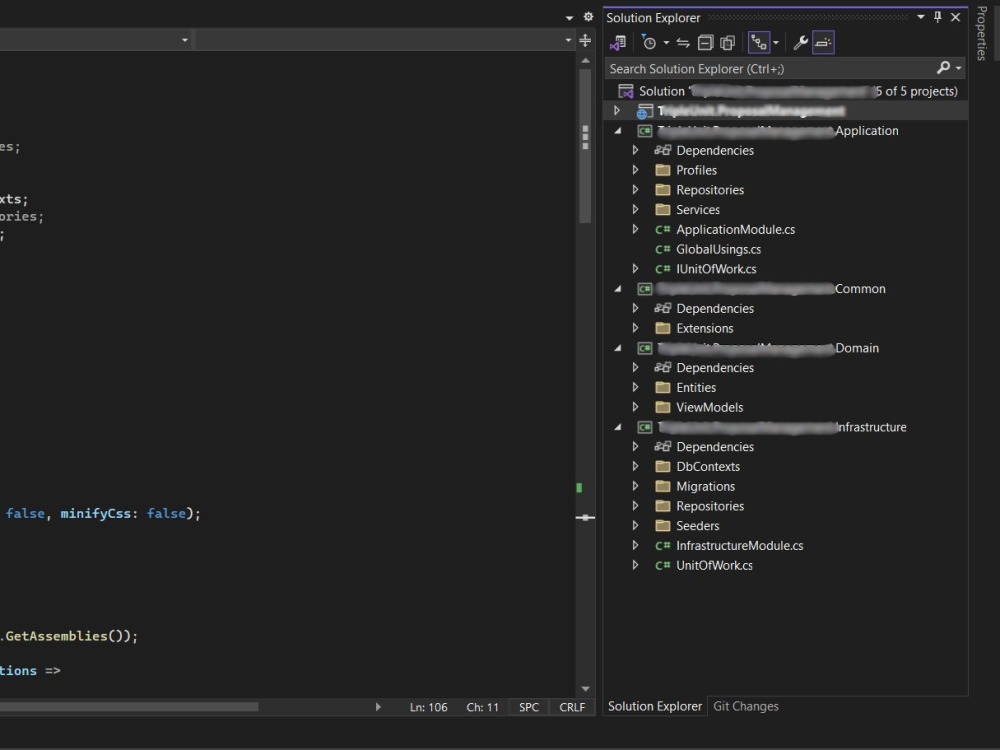Collapse all items using the Collapse All icon
The height and width of the screenshot is (750, 1000).
[x=706, y=42]
